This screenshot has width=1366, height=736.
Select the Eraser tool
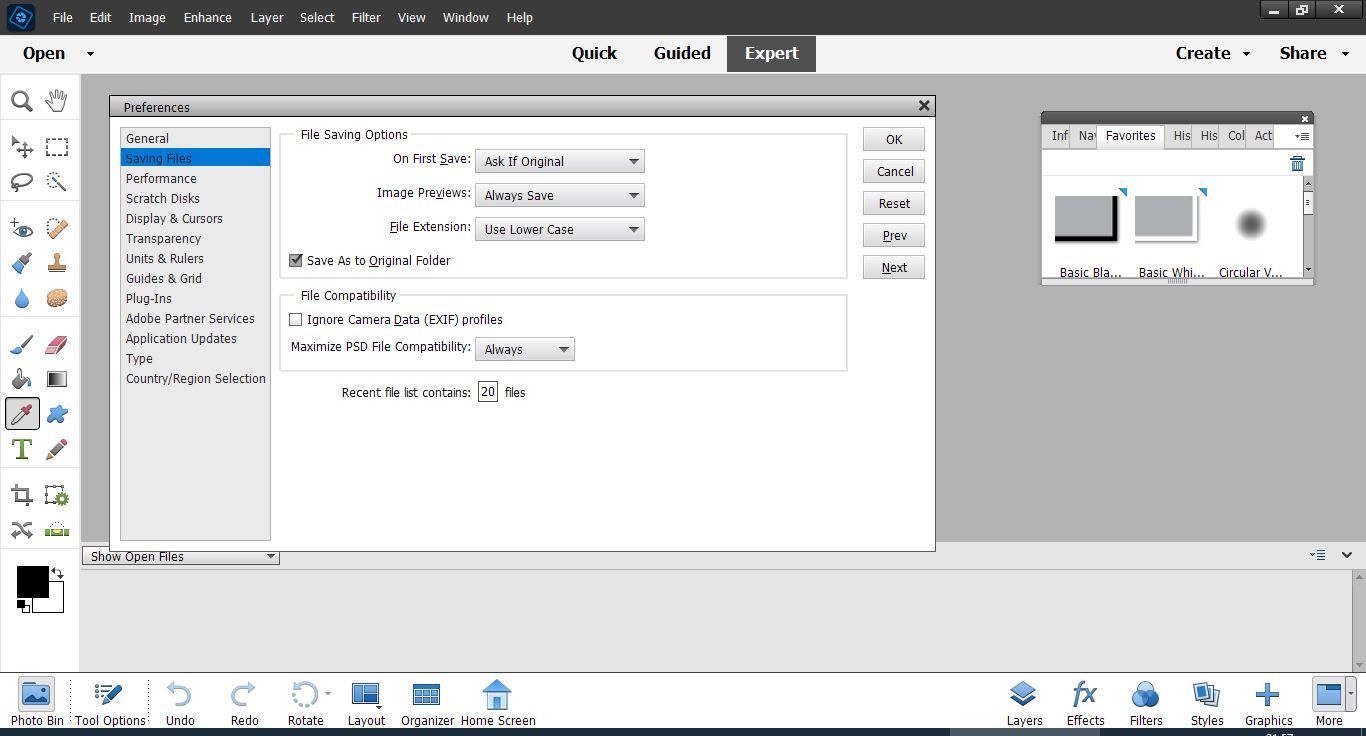point(57,345)
